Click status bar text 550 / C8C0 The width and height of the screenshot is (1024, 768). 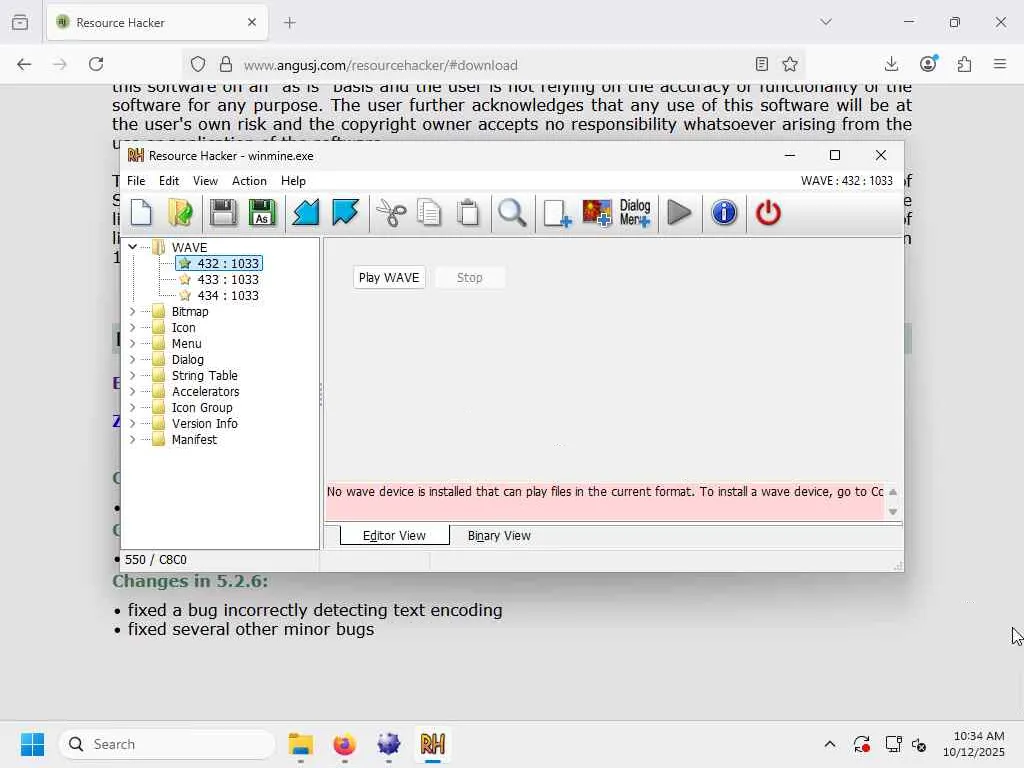pyautogui.click(x=155, y=560)
